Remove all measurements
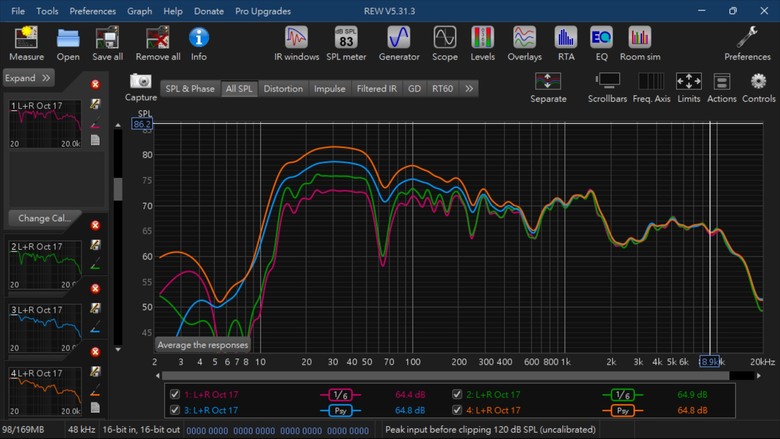This screenshot has width=780, height=439. pyautogui.click(x=158, y=44)
